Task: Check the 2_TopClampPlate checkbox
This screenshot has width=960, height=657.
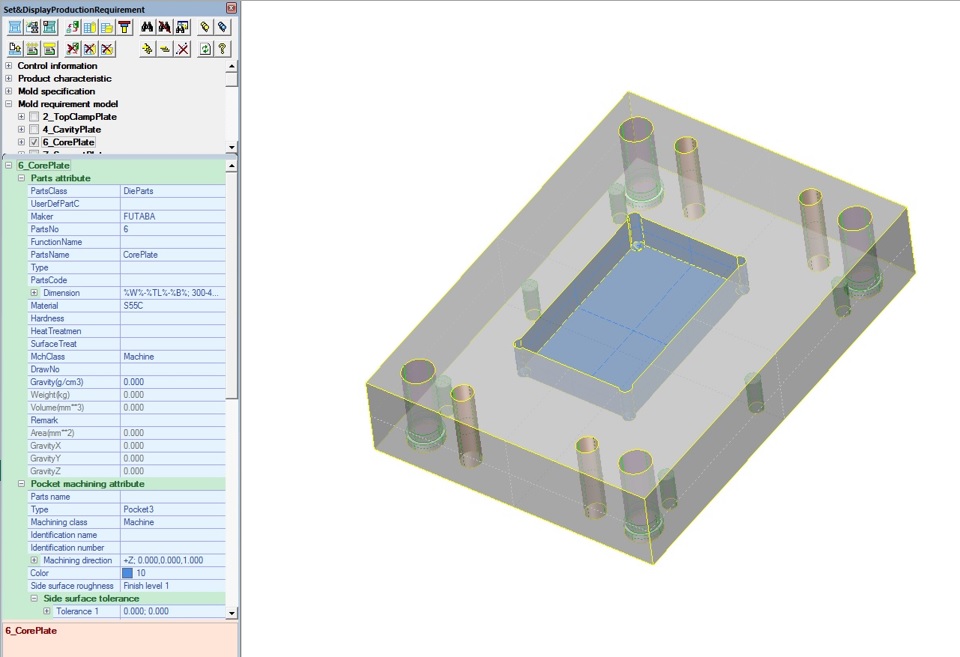Action: 34,117
